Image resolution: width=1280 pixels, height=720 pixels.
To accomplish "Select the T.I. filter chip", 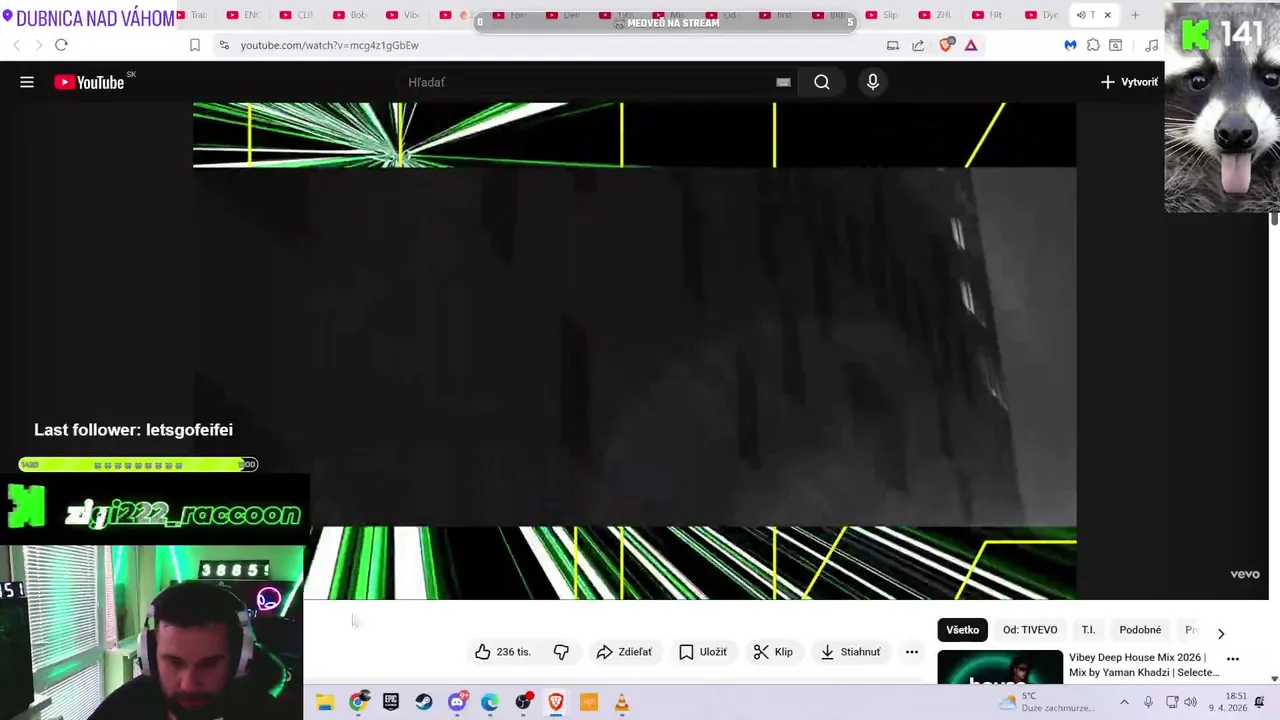I will (1088, 630).
